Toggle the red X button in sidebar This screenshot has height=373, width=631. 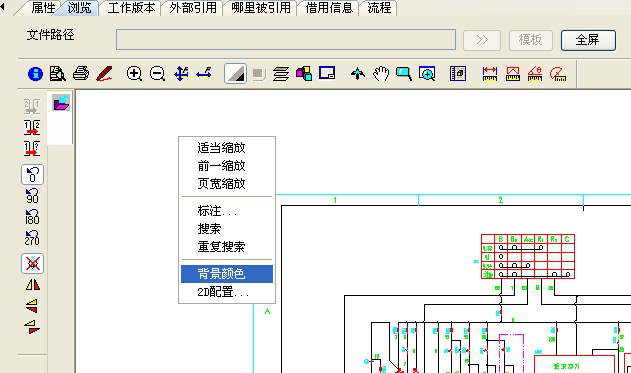(x=32, y=264)
